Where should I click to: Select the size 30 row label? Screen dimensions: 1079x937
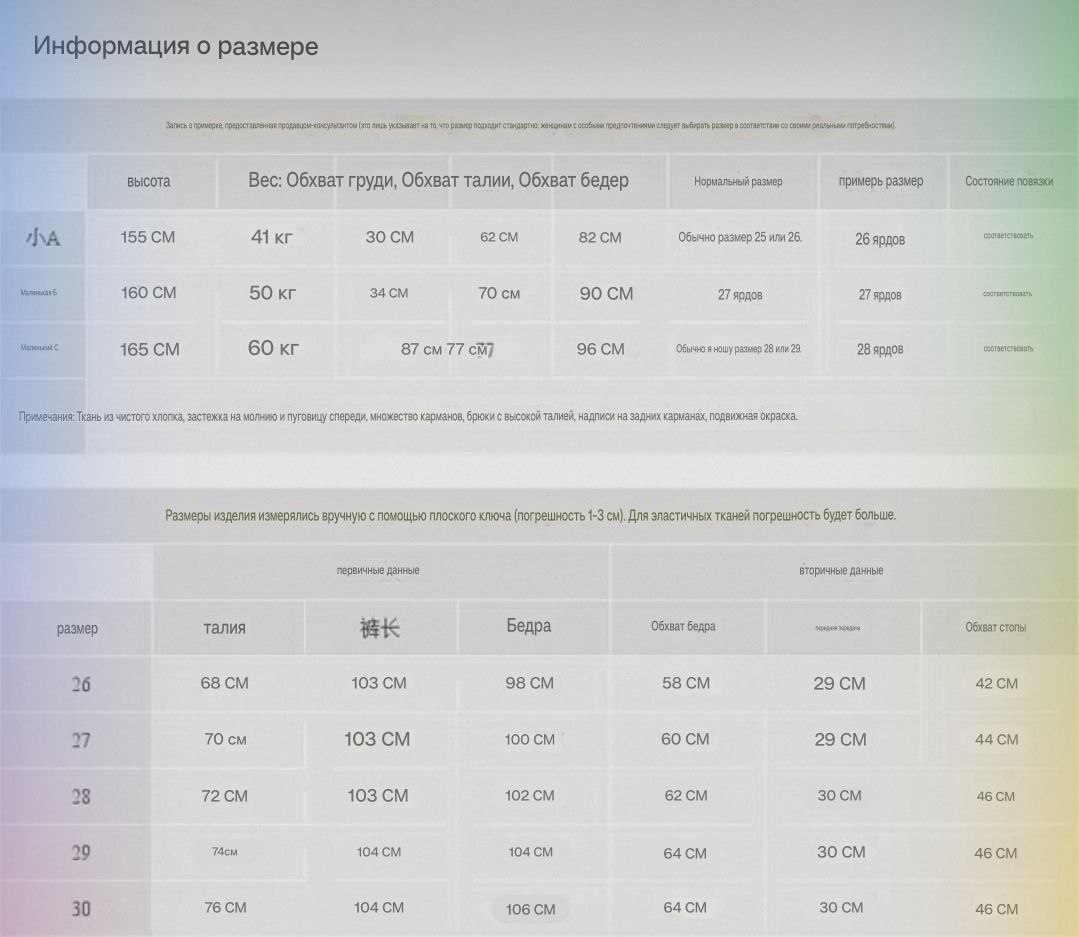[x=80, y=909]
